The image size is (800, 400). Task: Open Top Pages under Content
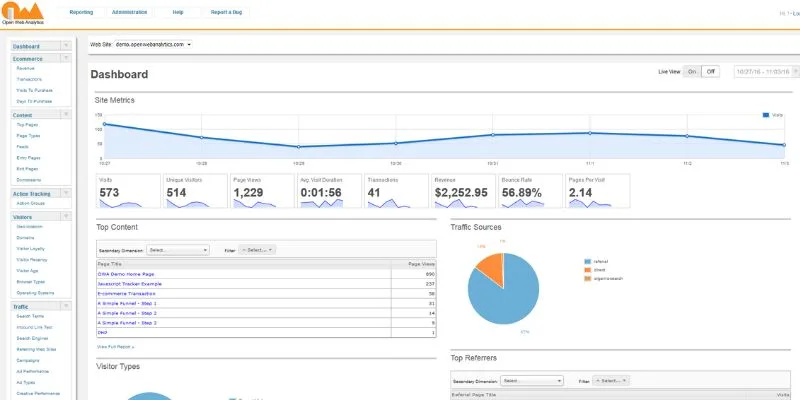(27, 124)
